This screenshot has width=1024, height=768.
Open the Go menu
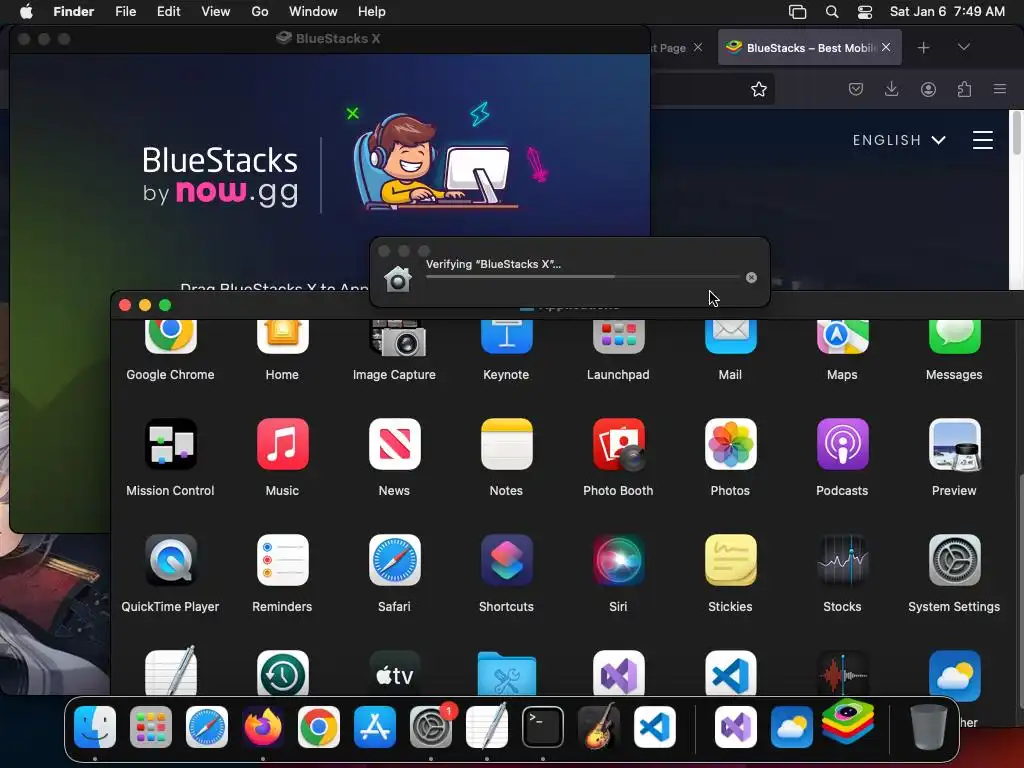pyautogui.click(x=260, y=12)
